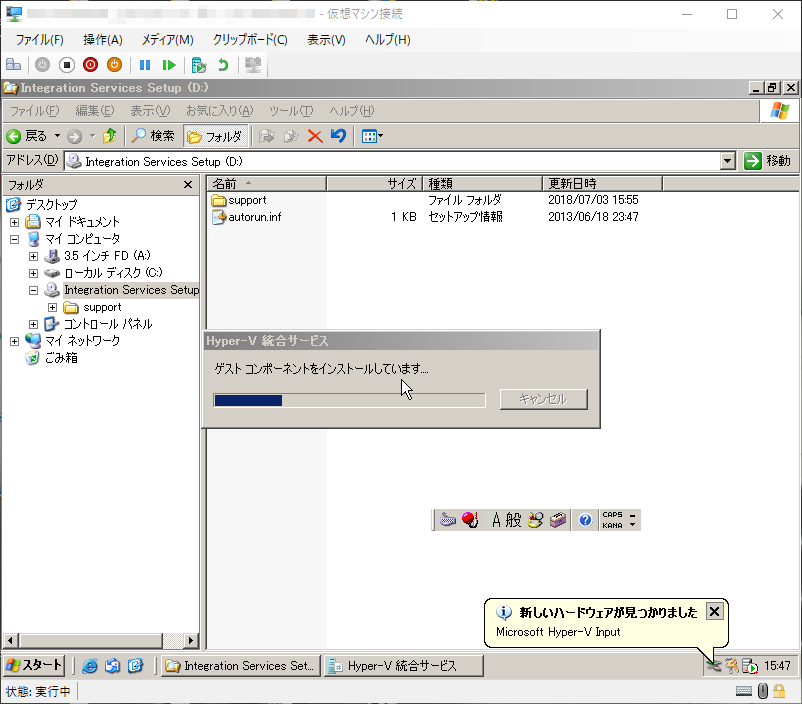Create a checkpoint with the toolbar icon

(x=198, y=65)
